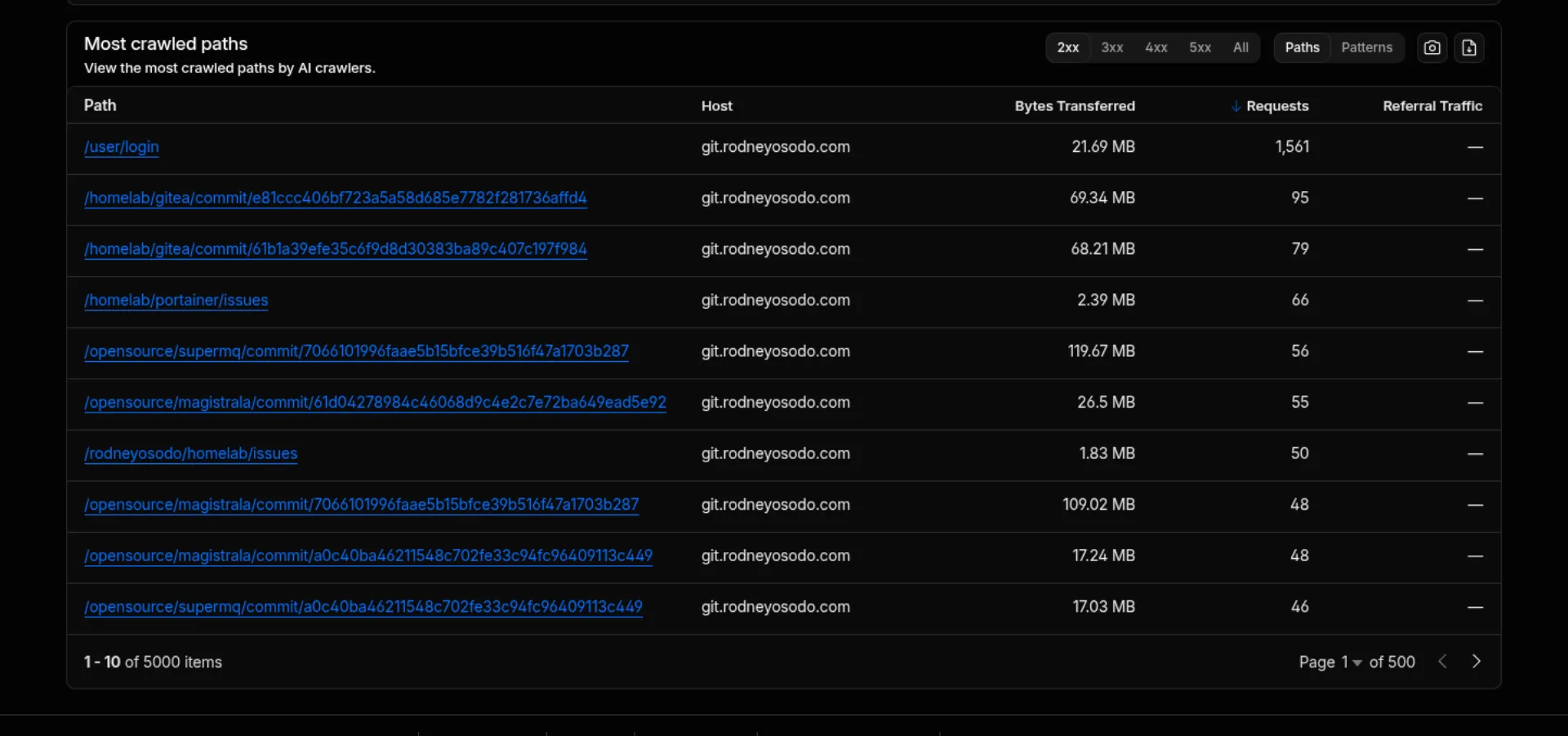Sort by Bytes Transferred column header

(1075, 106)
